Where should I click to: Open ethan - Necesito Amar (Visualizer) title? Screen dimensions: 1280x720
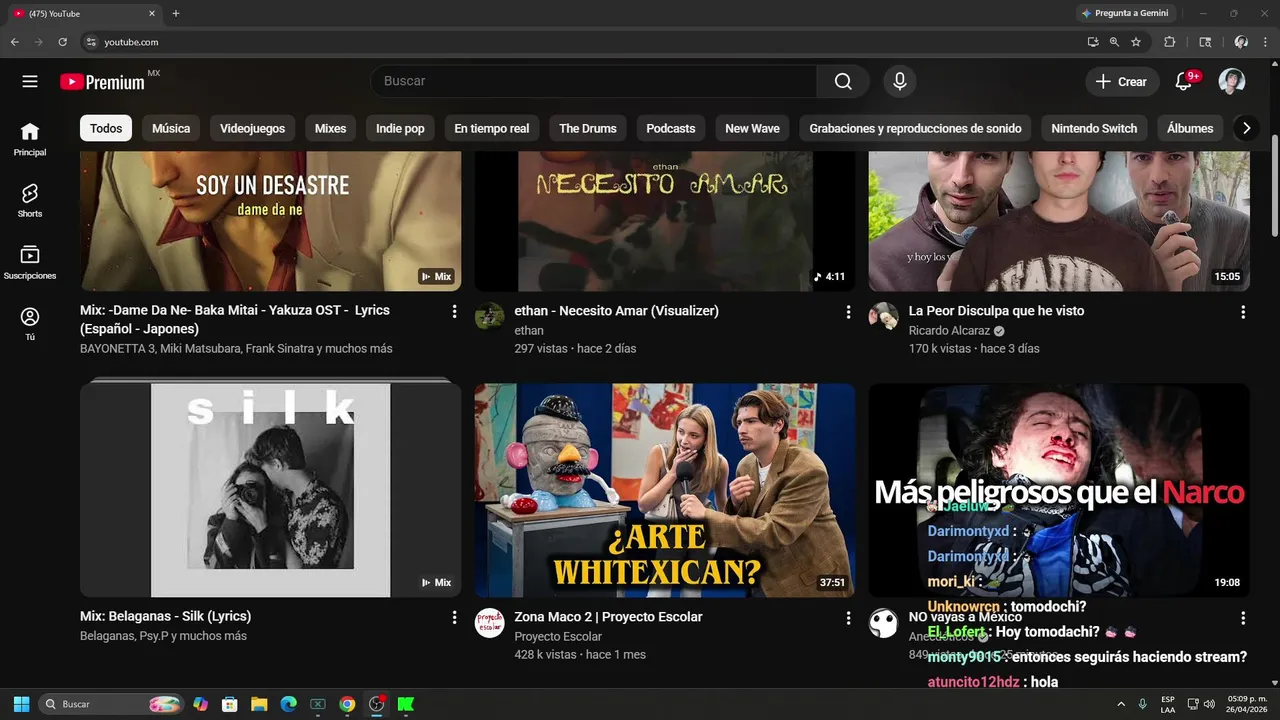616,311
